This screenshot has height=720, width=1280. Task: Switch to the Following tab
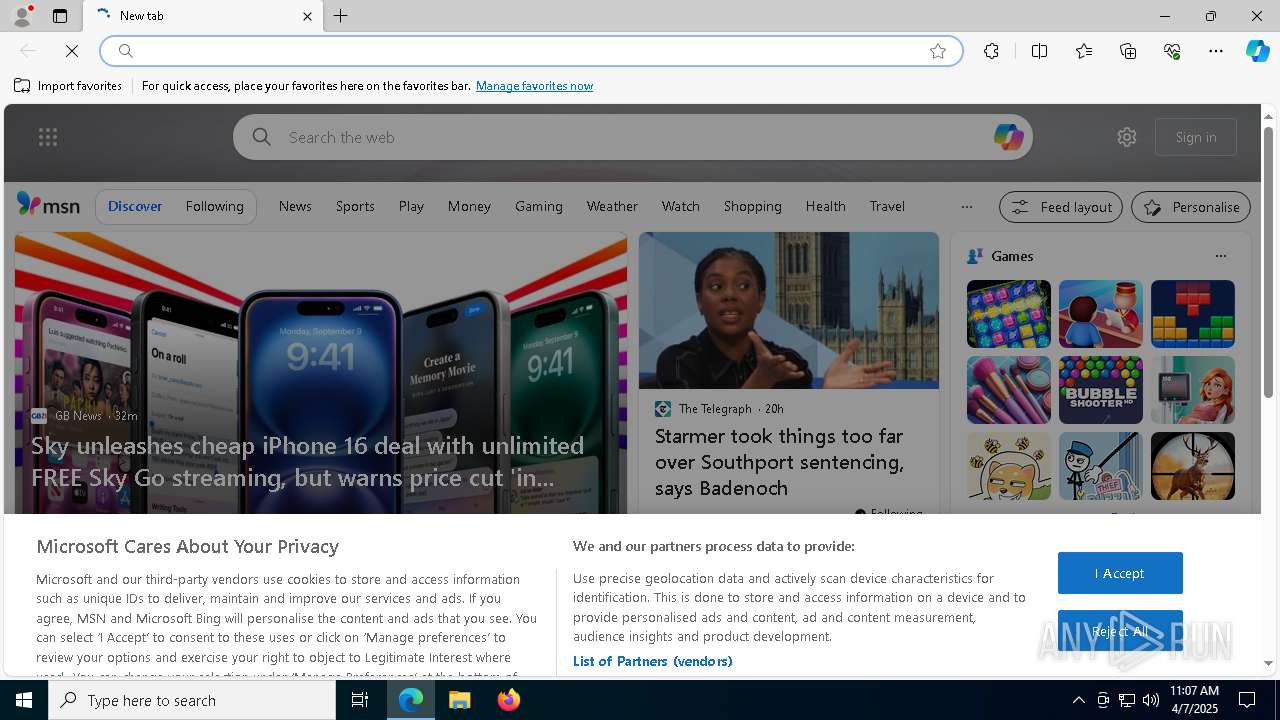(x=215, y=206)
